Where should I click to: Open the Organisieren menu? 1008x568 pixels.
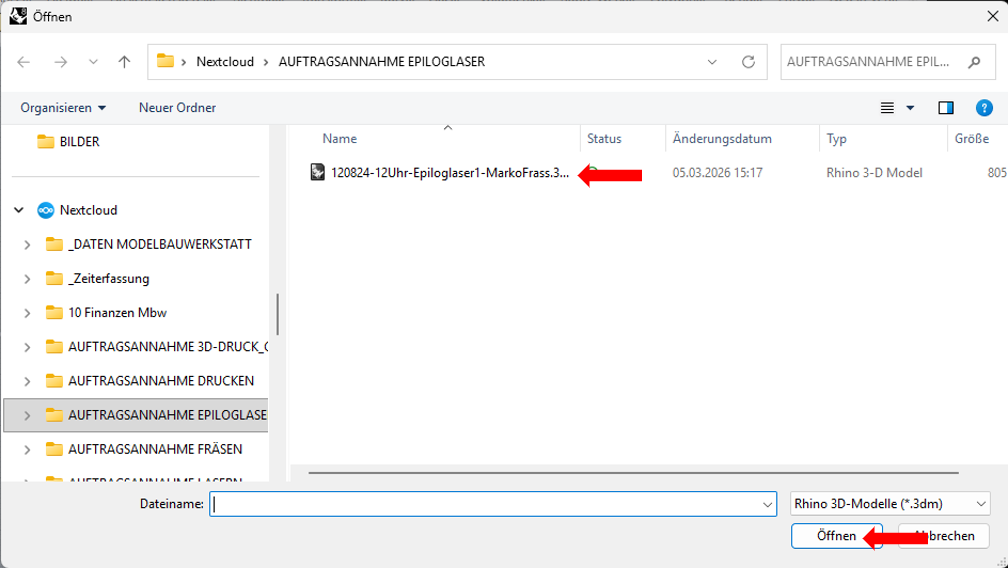point(63,107)
